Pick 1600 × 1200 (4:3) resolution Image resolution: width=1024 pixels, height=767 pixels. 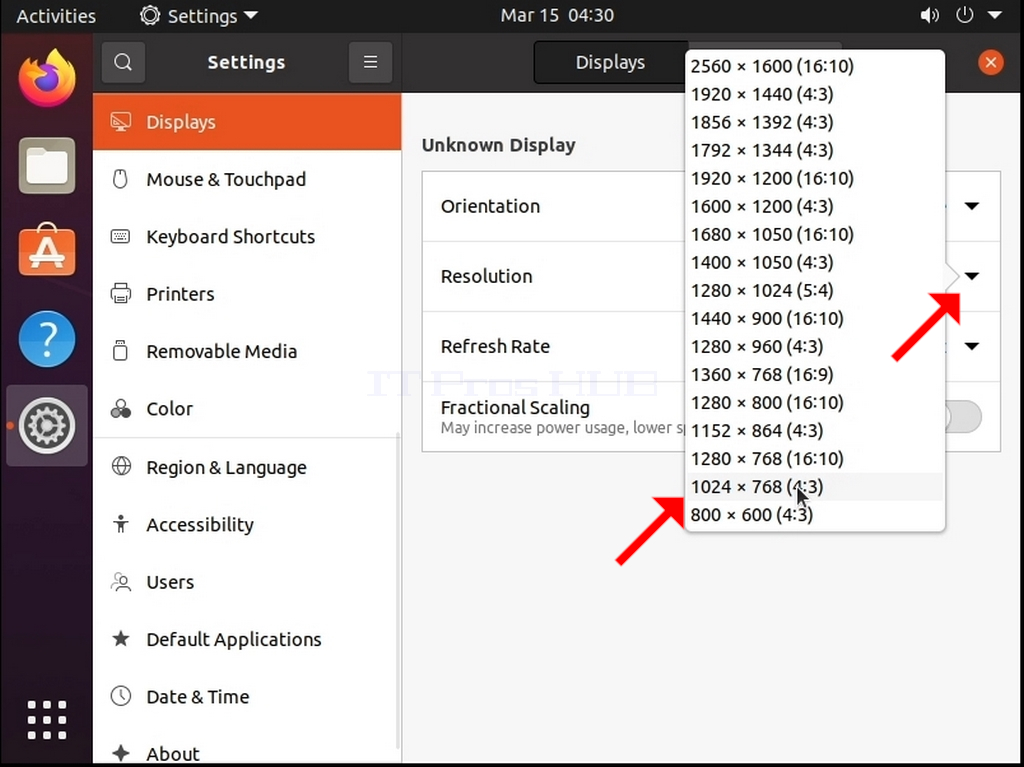814,206
